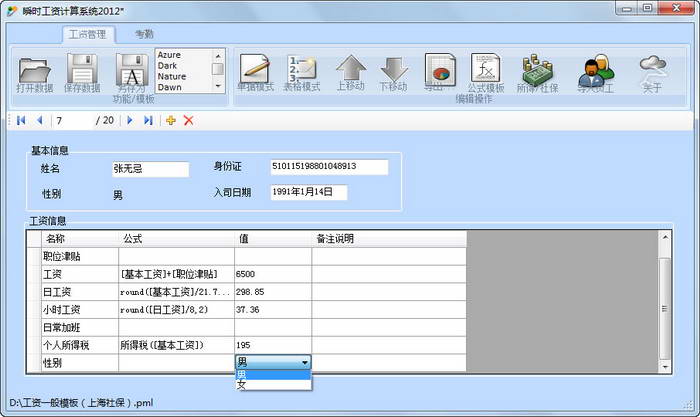Switch to 单据模式 form mode

[x=255, y=73]
